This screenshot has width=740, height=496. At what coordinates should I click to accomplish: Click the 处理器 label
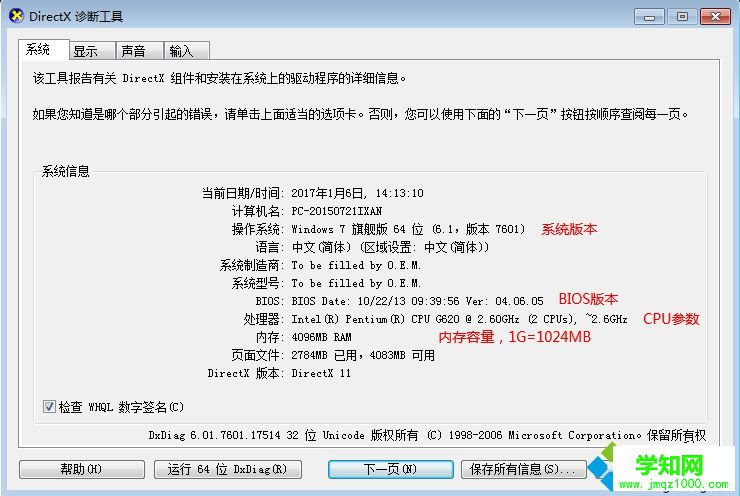click(264, 319)
